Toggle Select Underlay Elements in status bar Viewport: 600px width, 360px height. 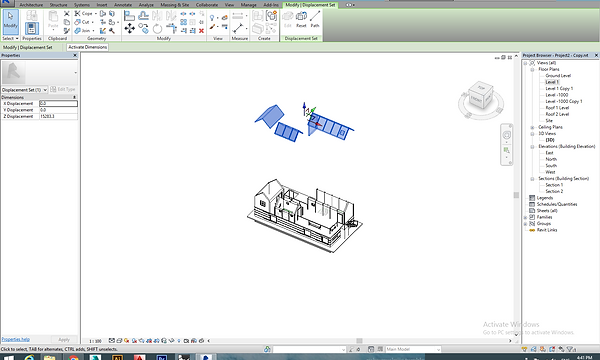point(533,349)
